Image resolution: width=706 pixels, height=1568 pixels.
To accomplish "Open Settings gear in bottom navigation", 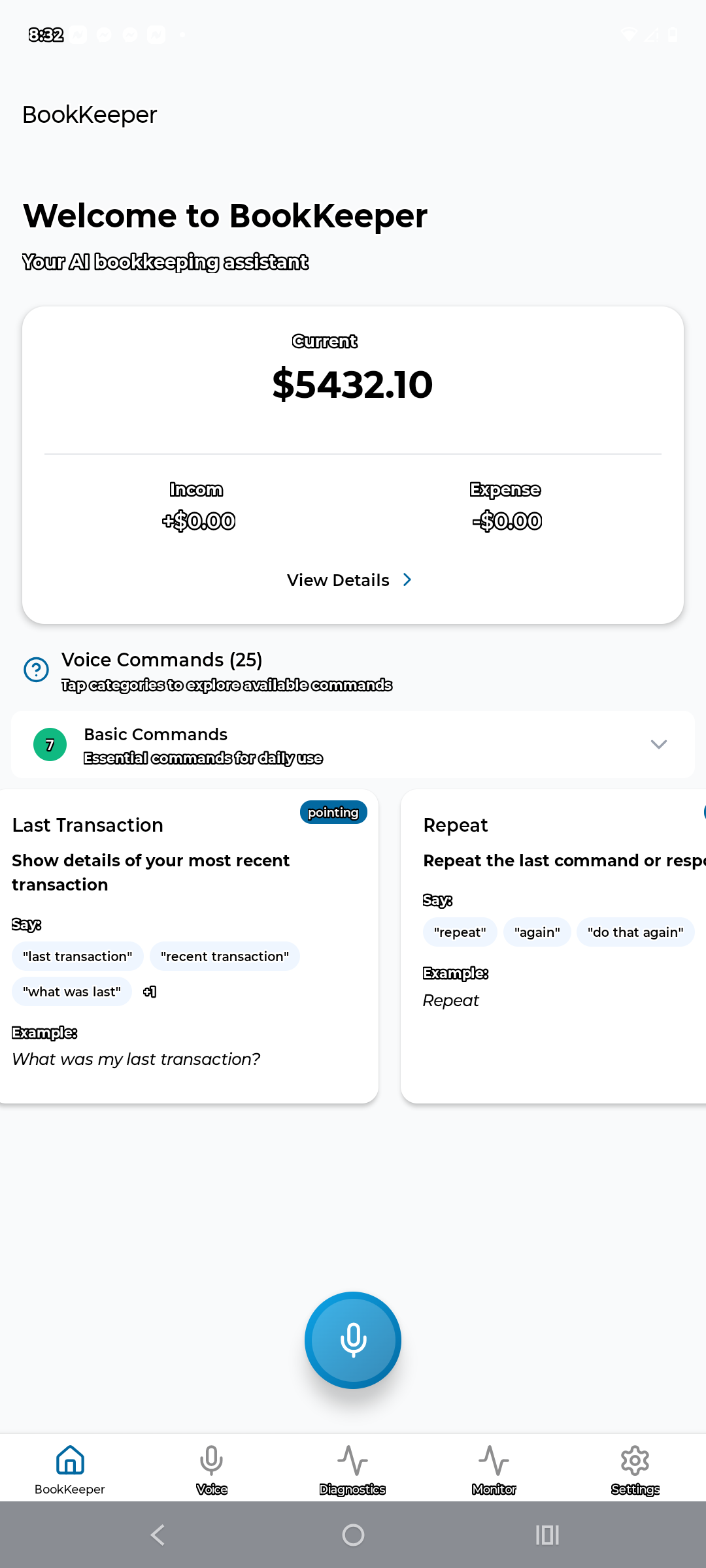I will coord(635,1460).
